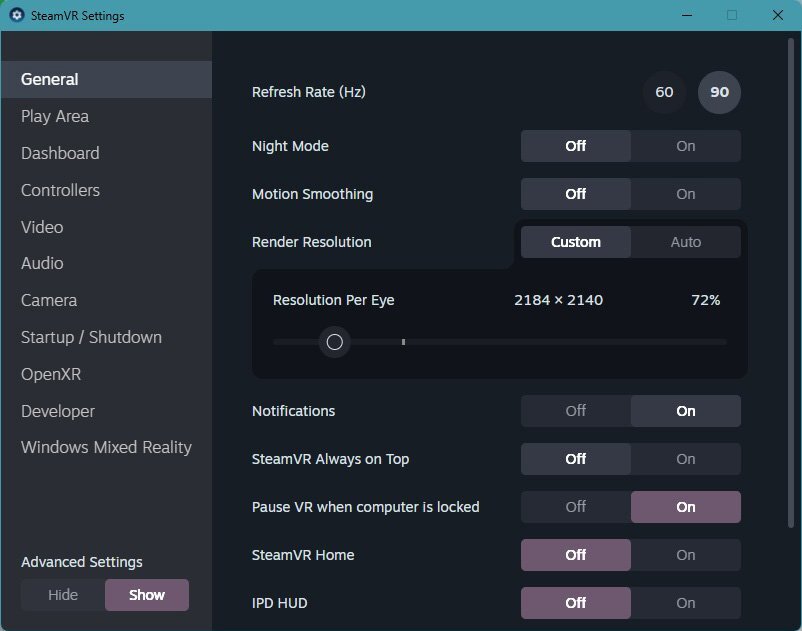Screen dimensions: 802x631
Task: Click the settings panel vertical scrollbar
Action: click(x=791, y=282)
